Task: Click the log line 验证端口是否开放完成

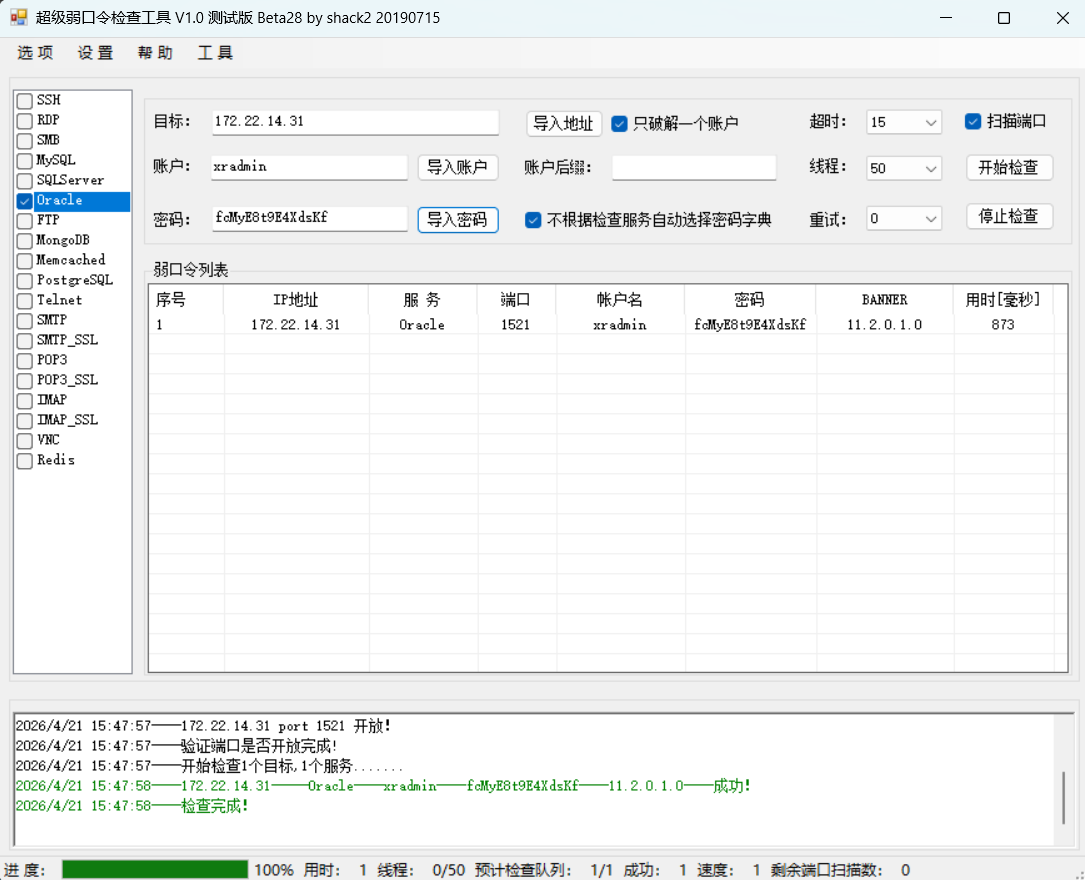Action: pos(176,746)
